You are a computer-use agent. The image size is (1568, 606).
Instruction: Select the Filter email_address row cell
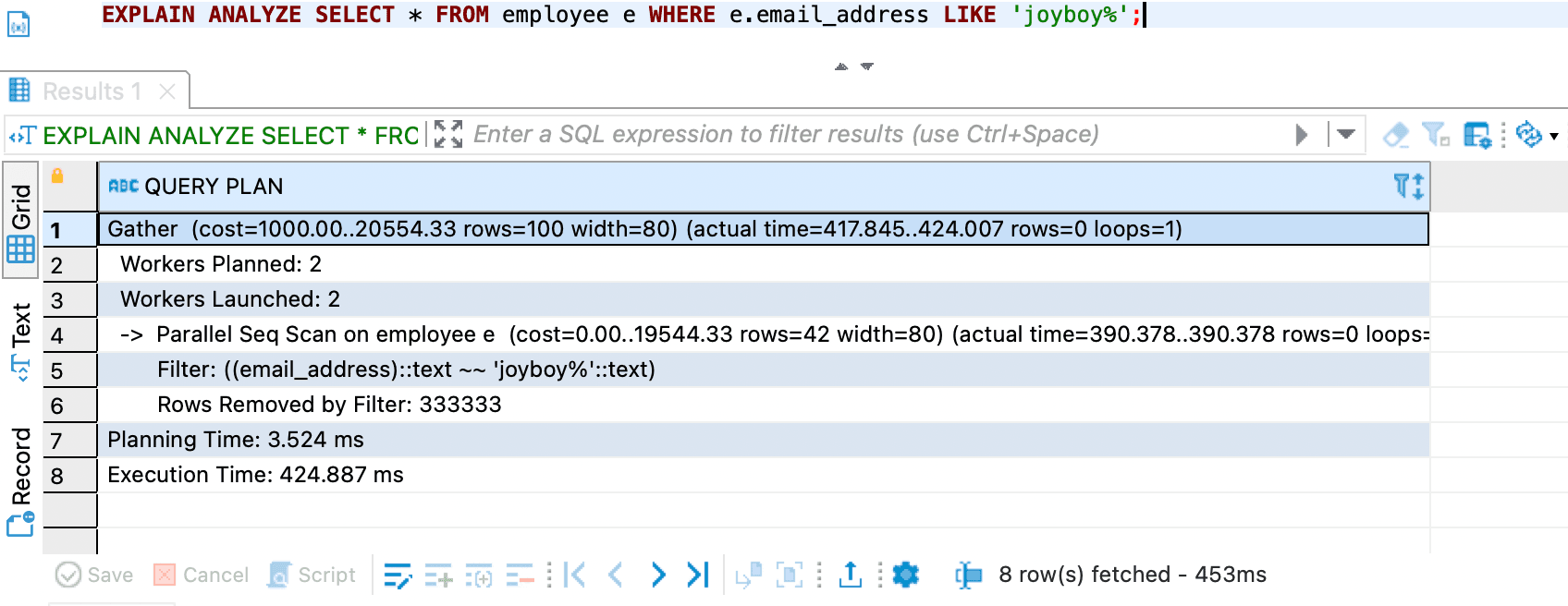click(x=764, y=370)
